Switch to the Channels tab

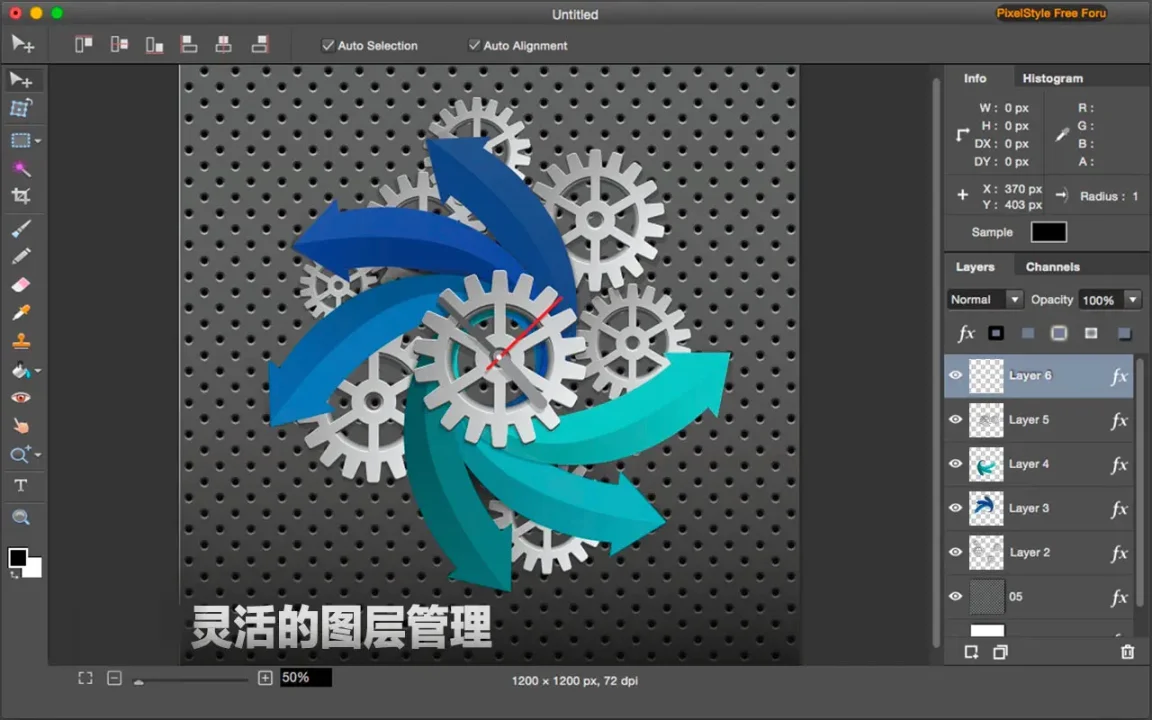point(1052,267)
